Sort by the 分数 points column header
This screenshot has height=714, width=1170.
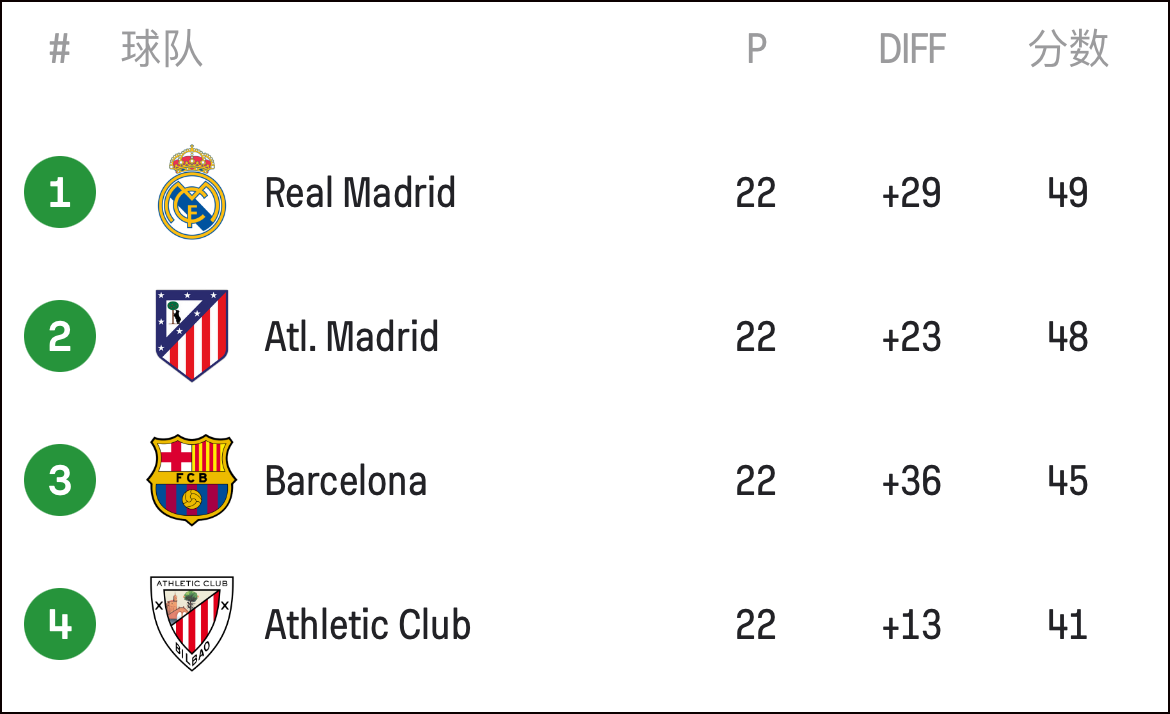(1069, 49)
